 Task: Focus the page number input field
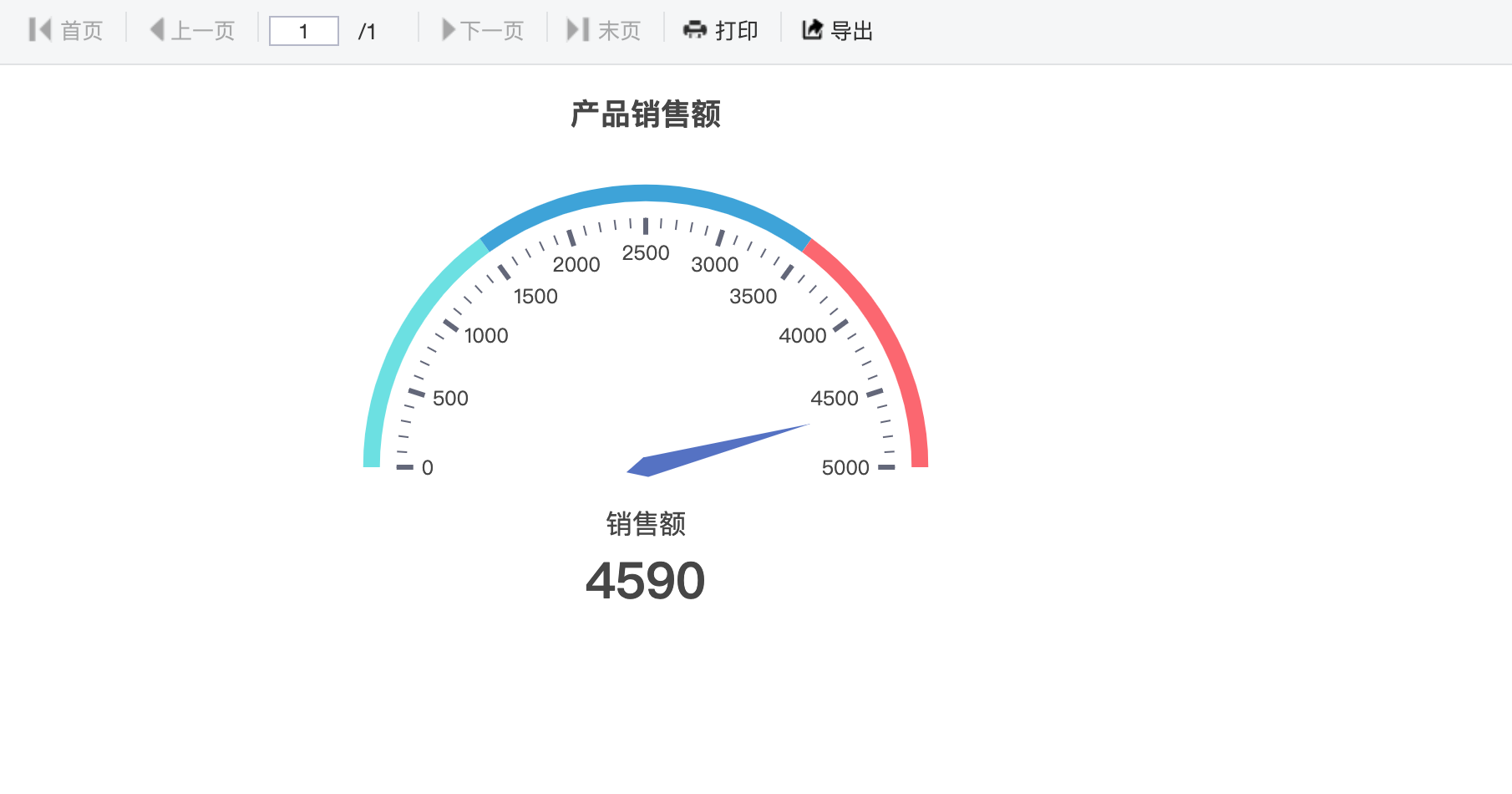[x=303, y=31]
